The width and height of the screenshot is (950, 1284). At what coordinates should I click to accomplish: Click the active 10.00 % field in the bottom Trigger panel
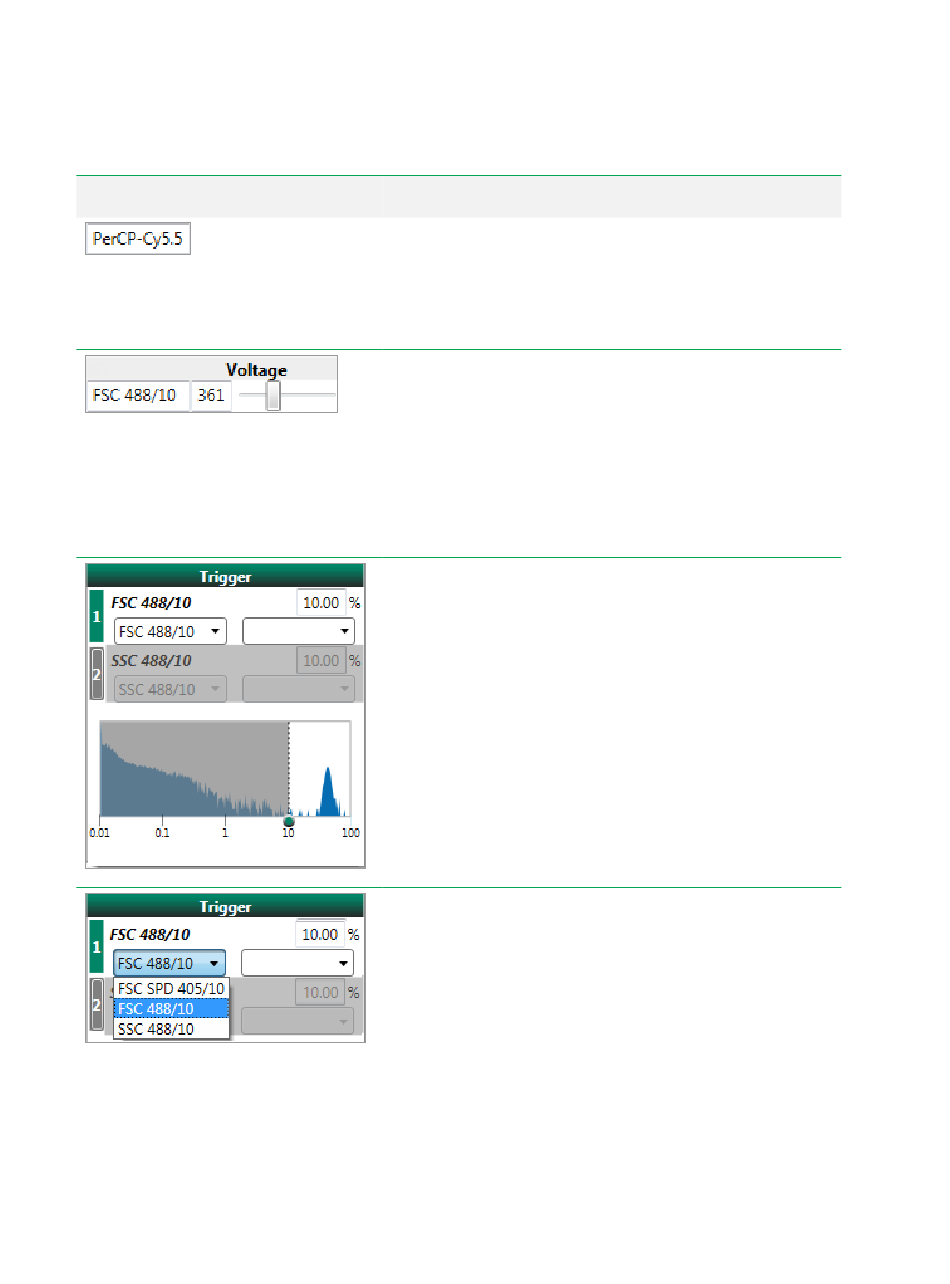pyautogui.click(x=321, y=934)
